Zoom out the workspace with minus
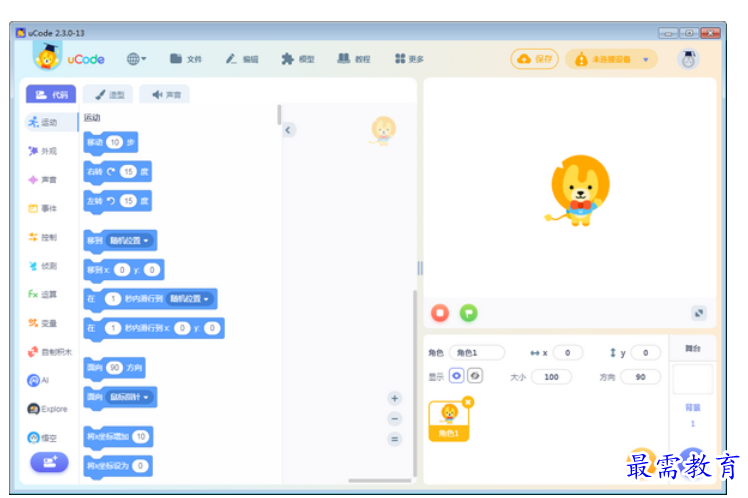 (x=395, y=419)
